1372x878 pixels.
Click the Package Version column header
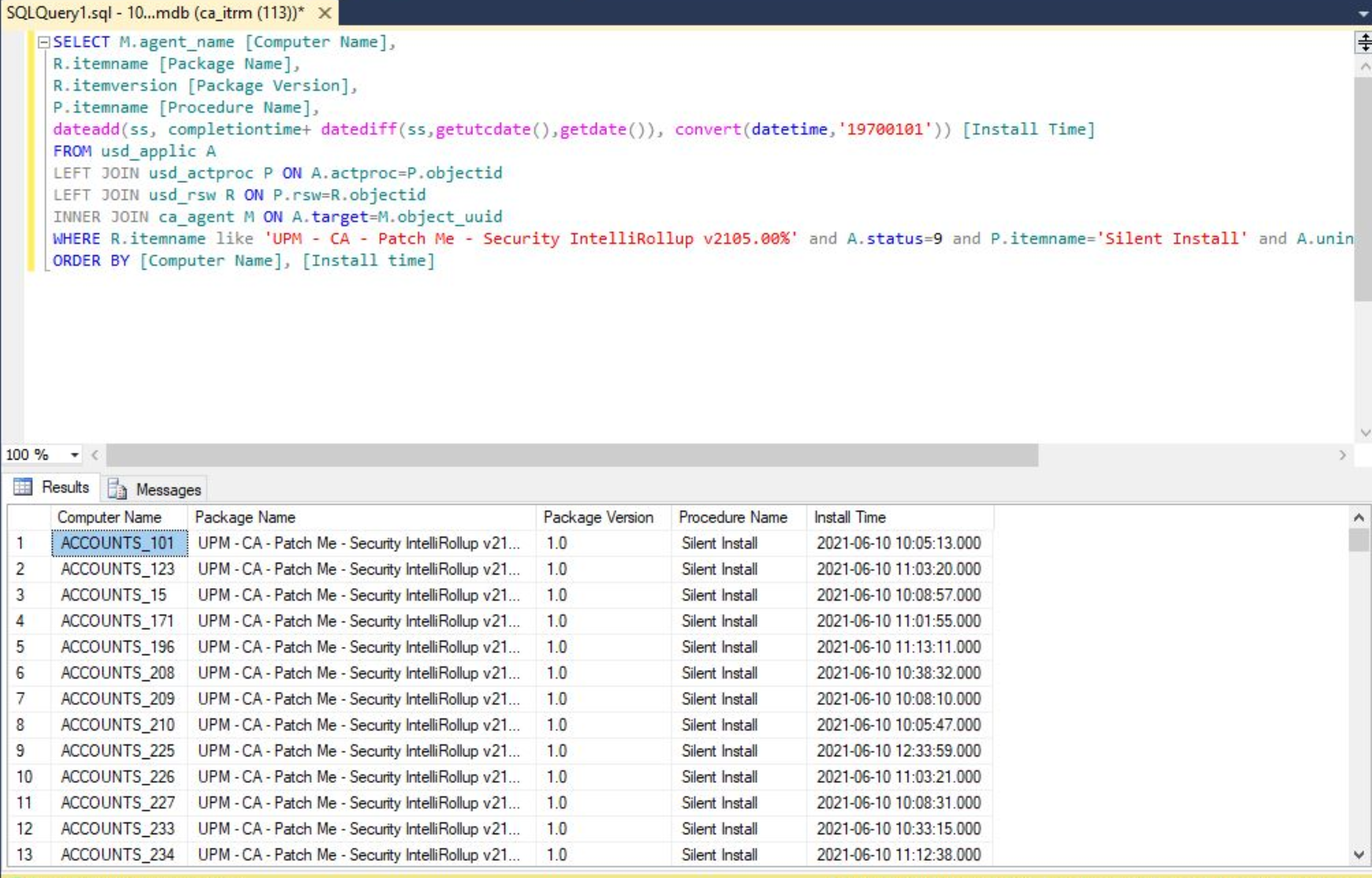coord(598,517)
